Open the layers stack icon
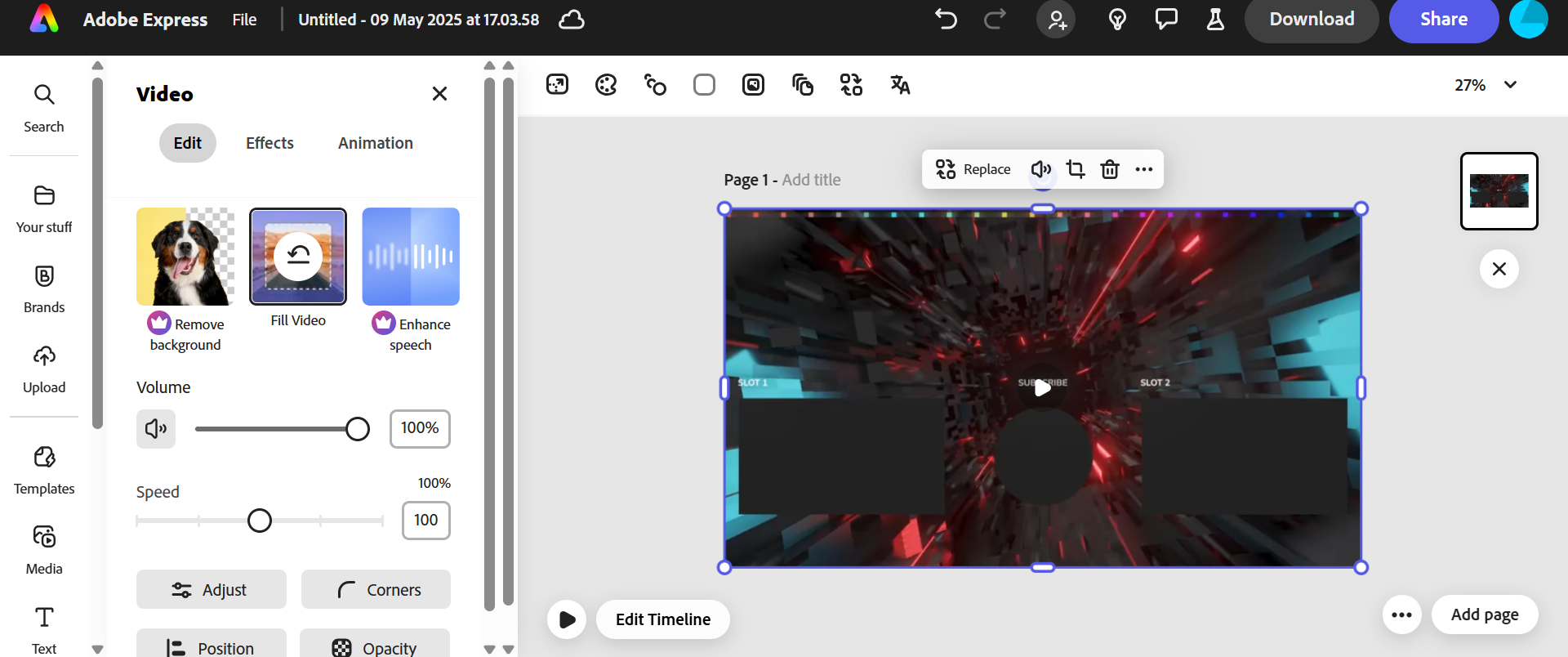Viewport: 1568px width, 657px height. click(x=802, y=84)
